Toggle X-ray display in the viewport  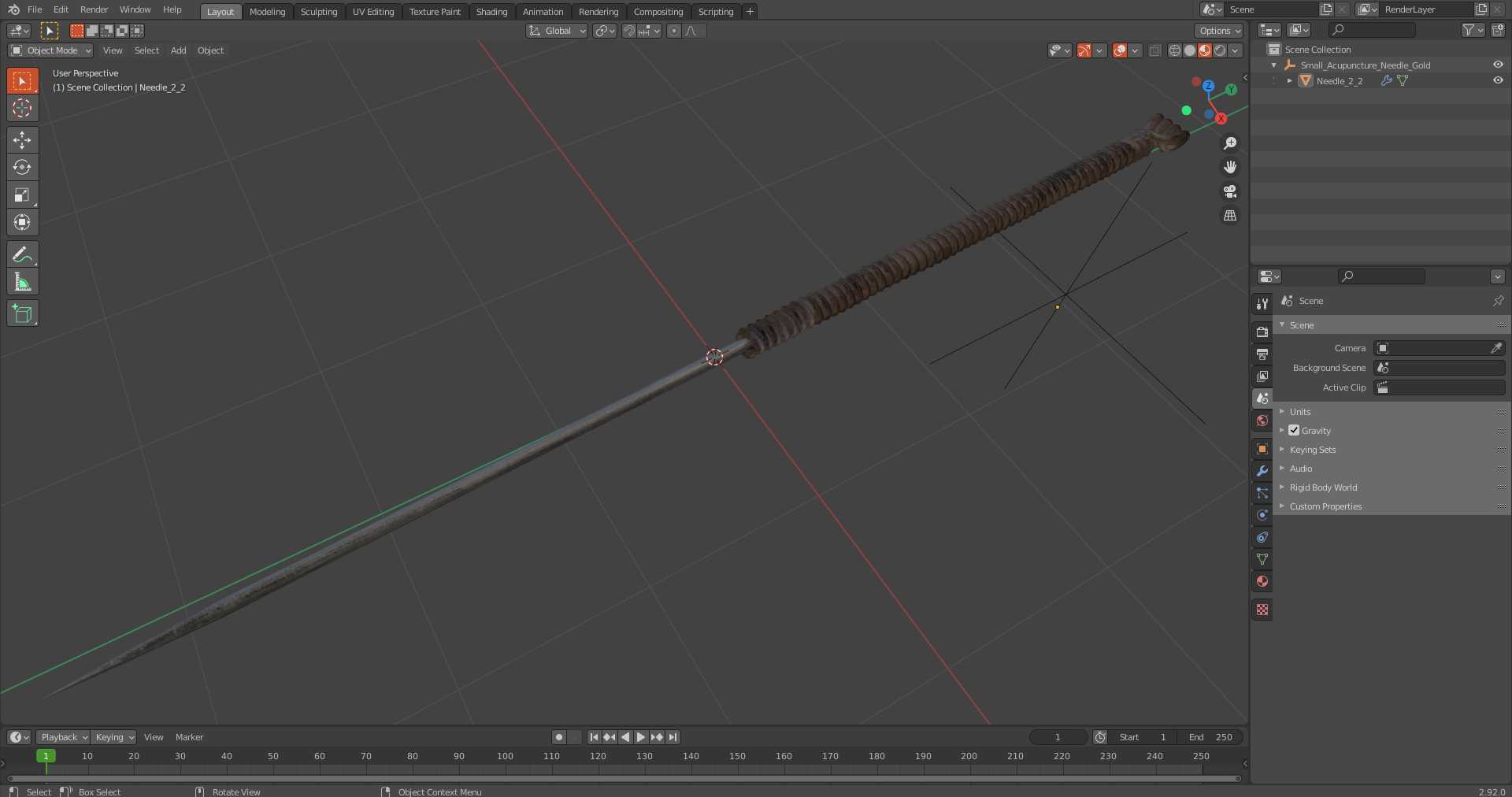(x=1154, y=50)
